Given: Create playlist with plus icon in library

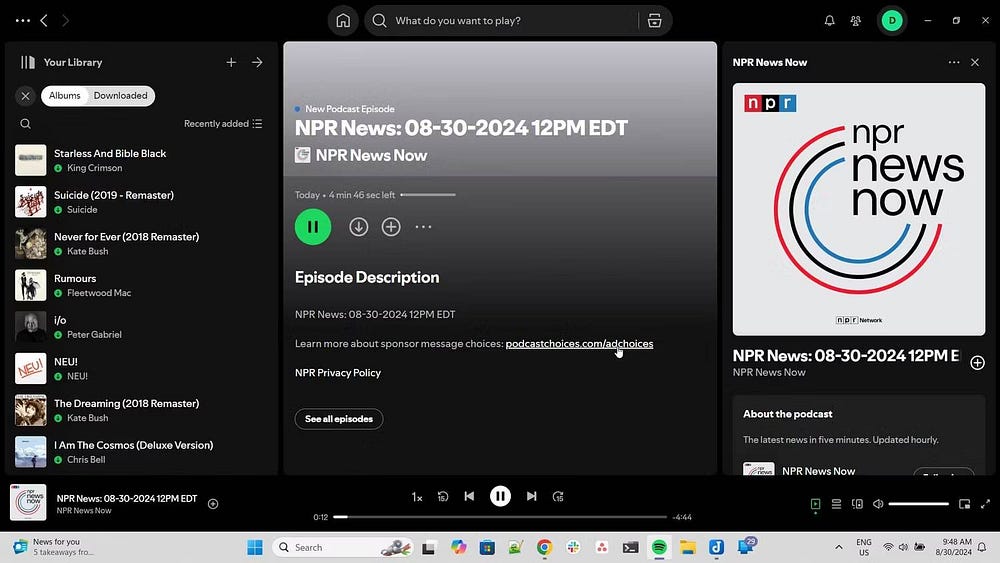Looking at the screenshot, I should point(231,62).
